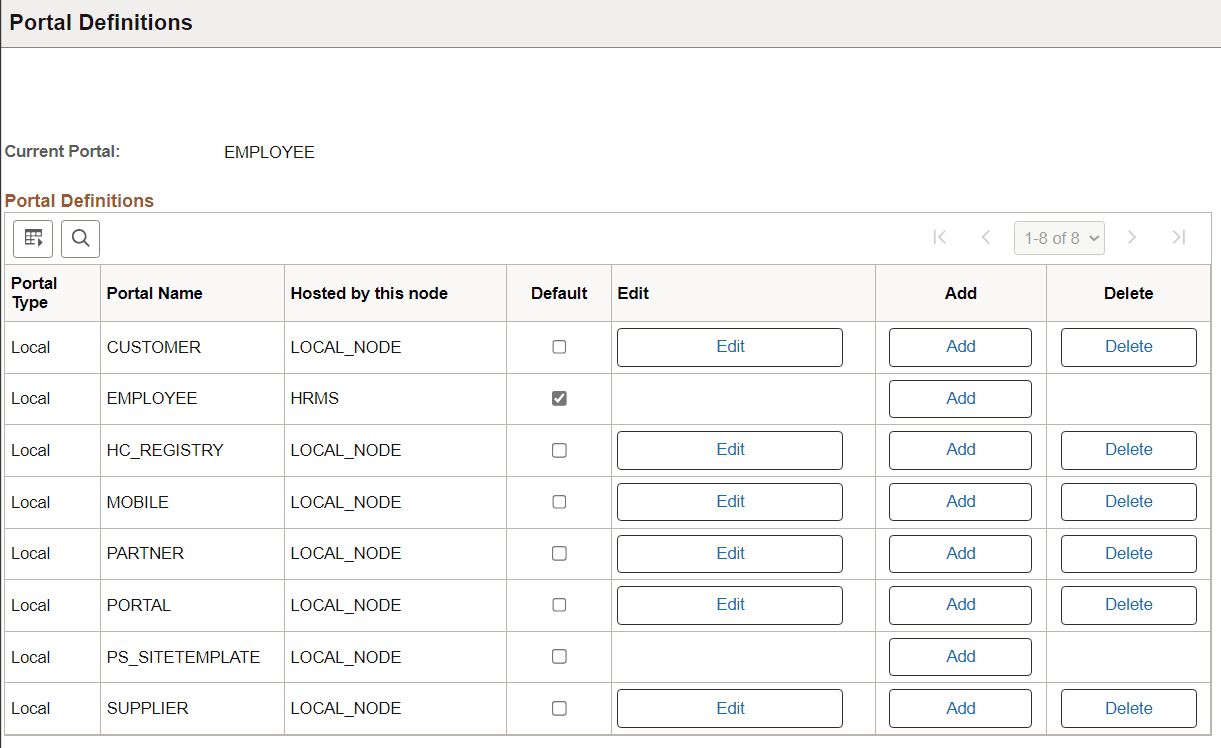Check Default for the SUPPLIER portal
Screen dimensions: 1221x748
coord(559,708)
